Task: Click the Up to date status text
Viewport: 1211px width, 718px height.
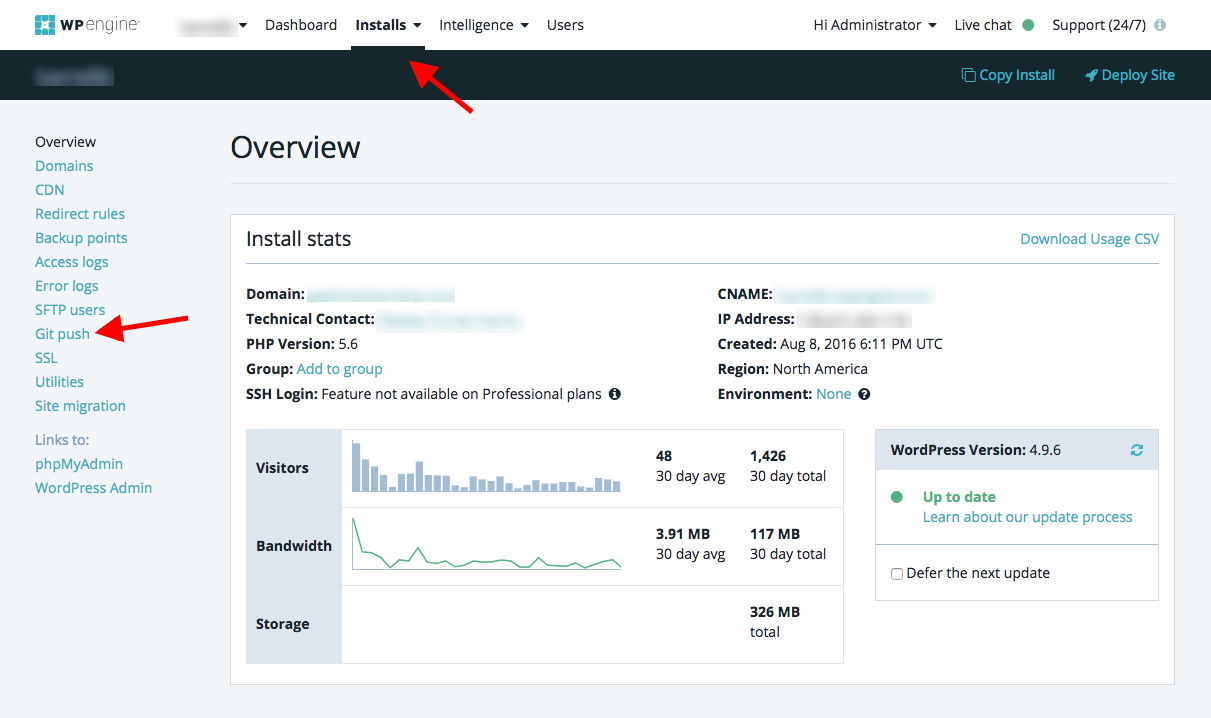Action: (959, 497)
